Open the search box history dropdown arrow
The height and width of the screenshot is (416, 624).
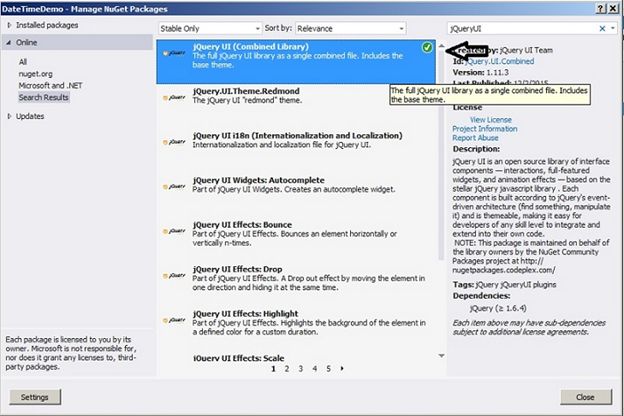coord(613,28)
